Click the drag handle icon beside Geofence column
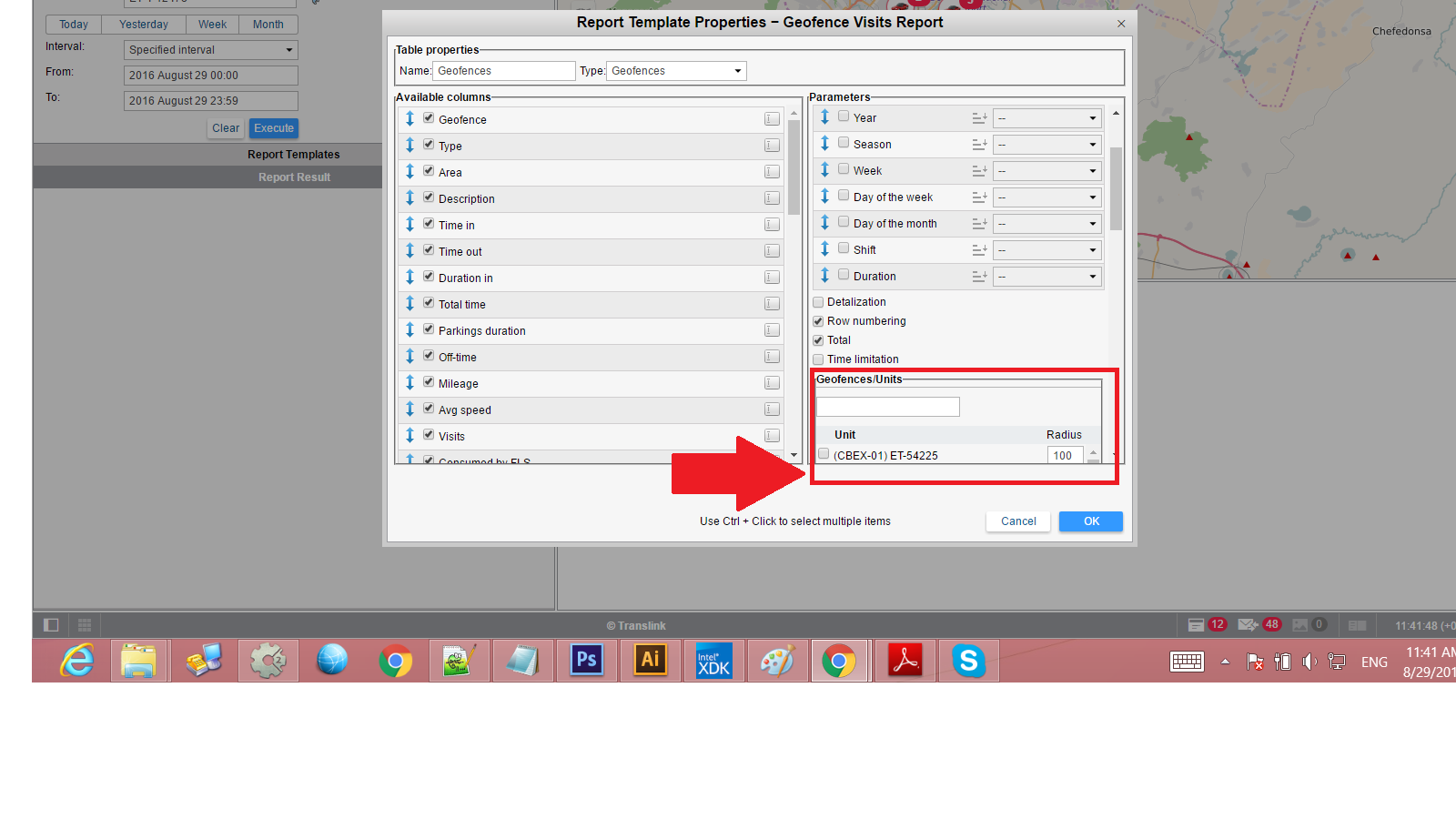Screen dimensions: 1456x819 [x=409, y=118]
